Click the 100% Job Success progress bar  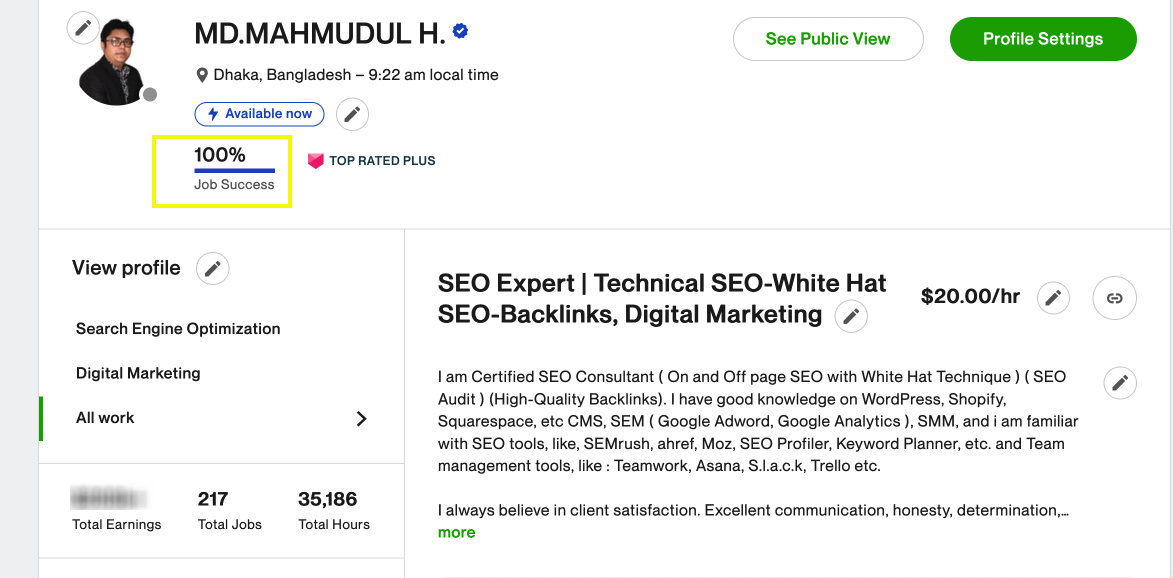(234, 171)
